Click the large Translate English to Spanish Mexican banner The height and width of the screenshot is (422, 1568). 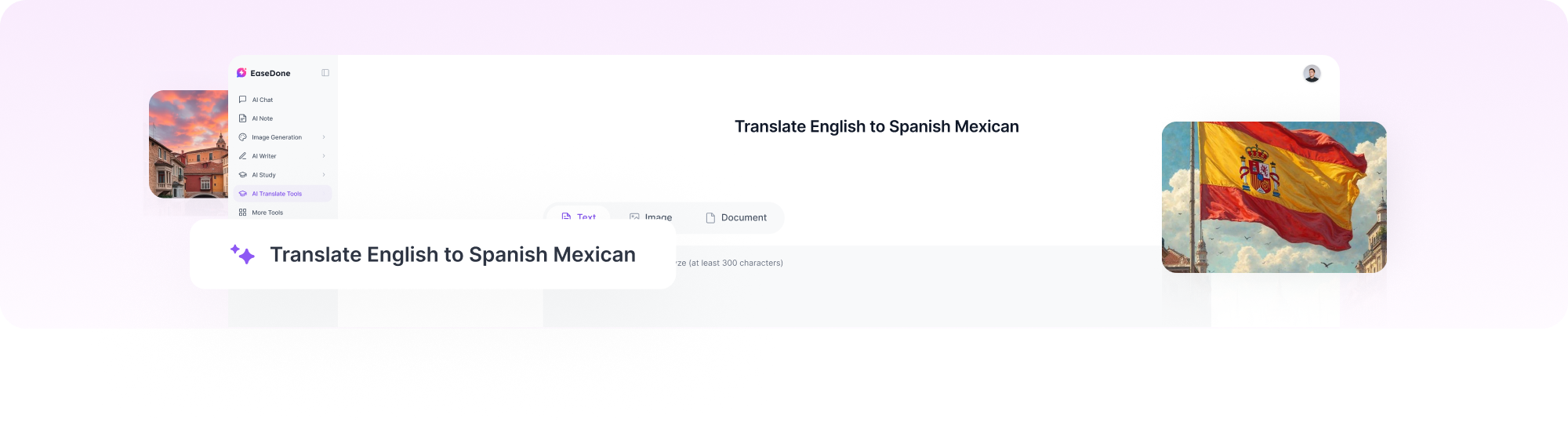pyautogui.click(x=433, y=254)
